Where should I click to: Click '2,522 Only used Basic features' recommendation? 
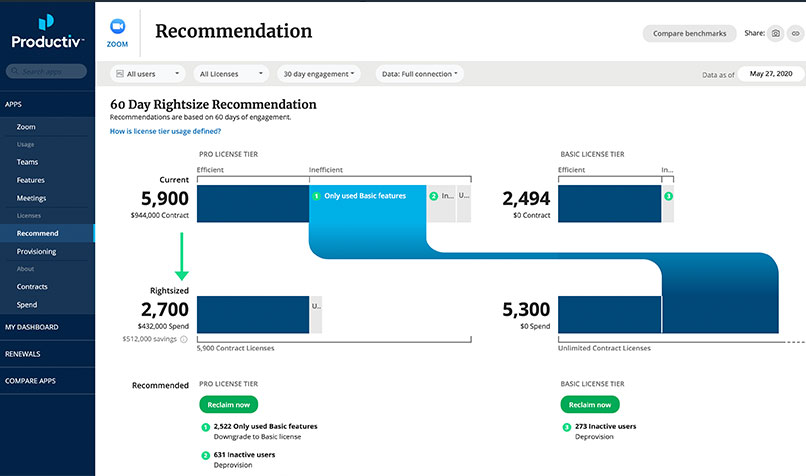click(x=265, y=427)
